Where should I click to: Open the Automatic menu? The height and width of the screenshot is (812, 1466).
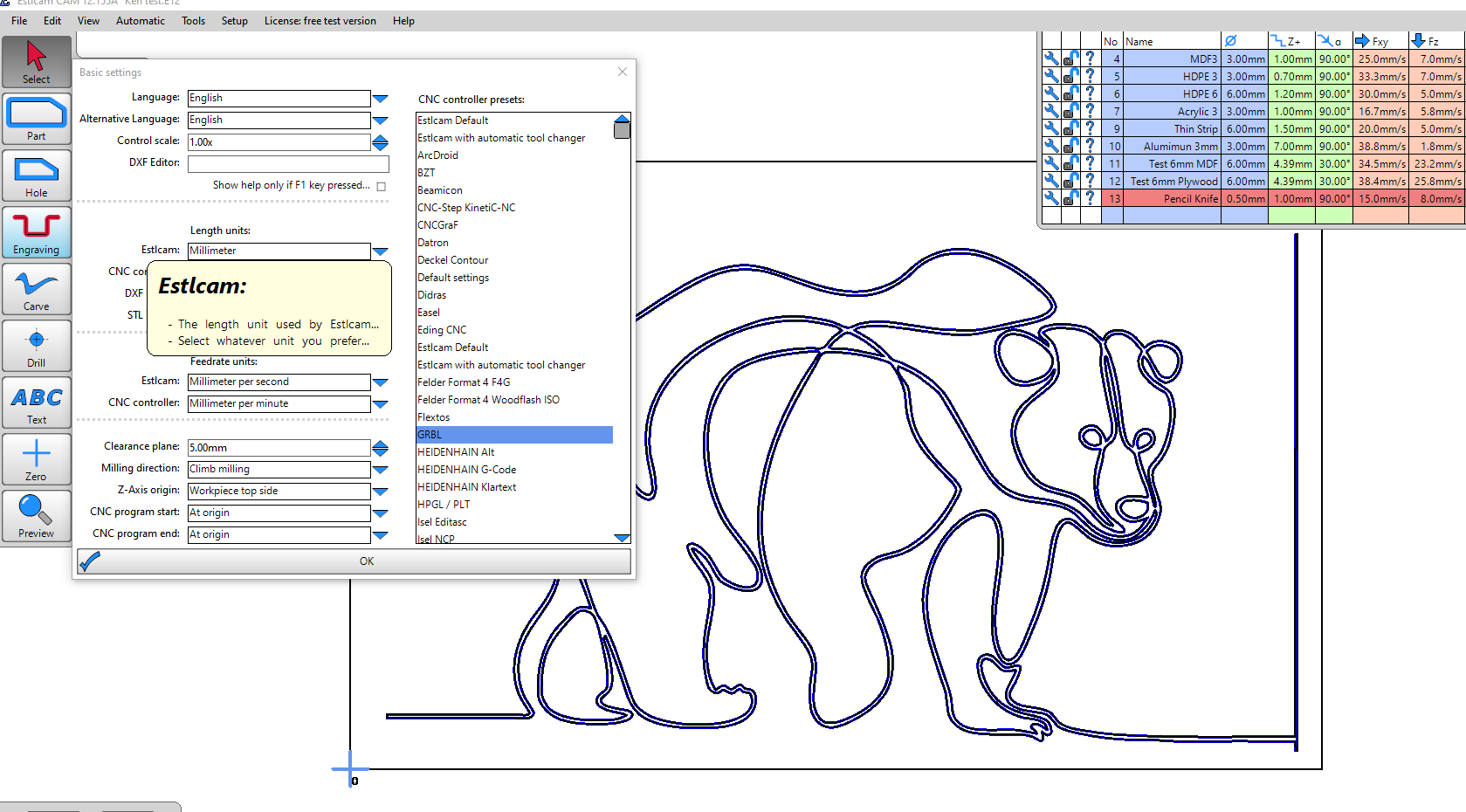140,21
